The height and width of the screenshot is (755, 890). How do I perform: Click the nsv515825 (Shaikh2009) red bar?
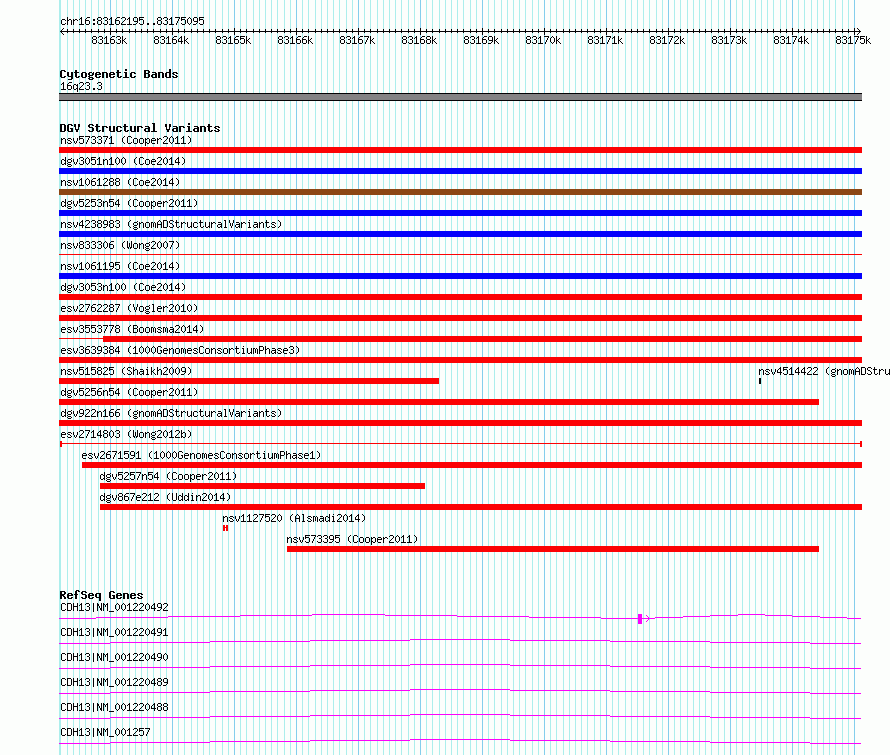point(249,381)
